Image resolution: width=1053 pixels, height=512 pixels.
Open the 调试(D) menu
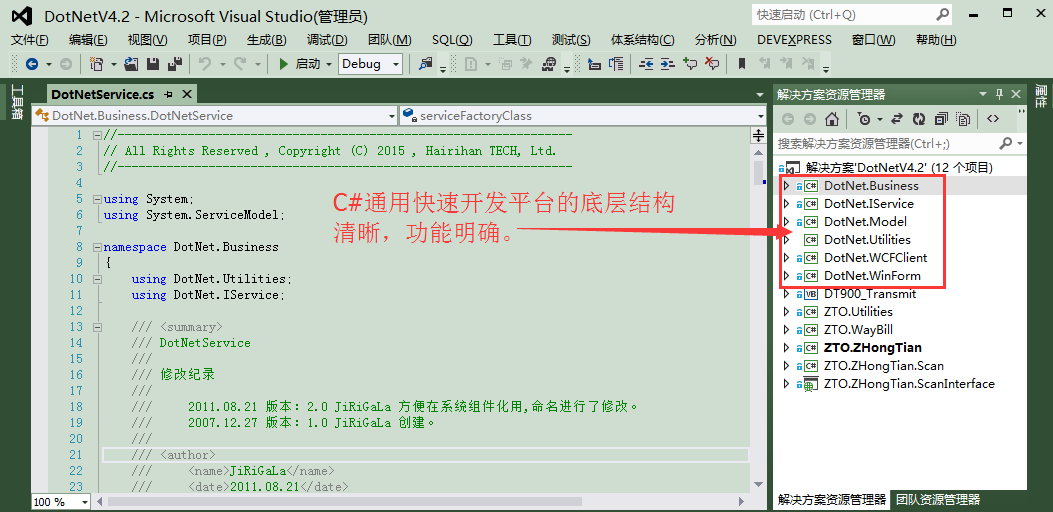pos(327,40)
